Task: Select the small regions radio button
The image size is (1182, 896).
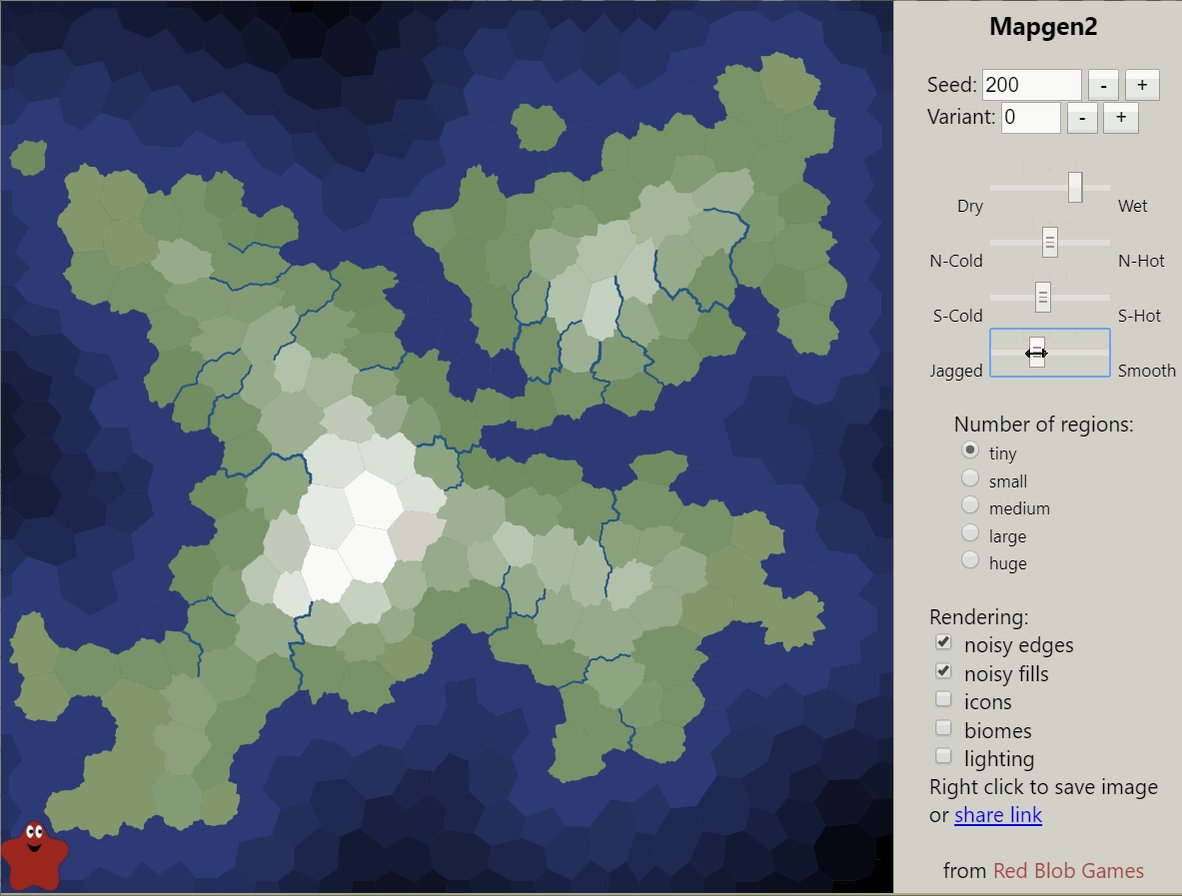Action: 970,479
